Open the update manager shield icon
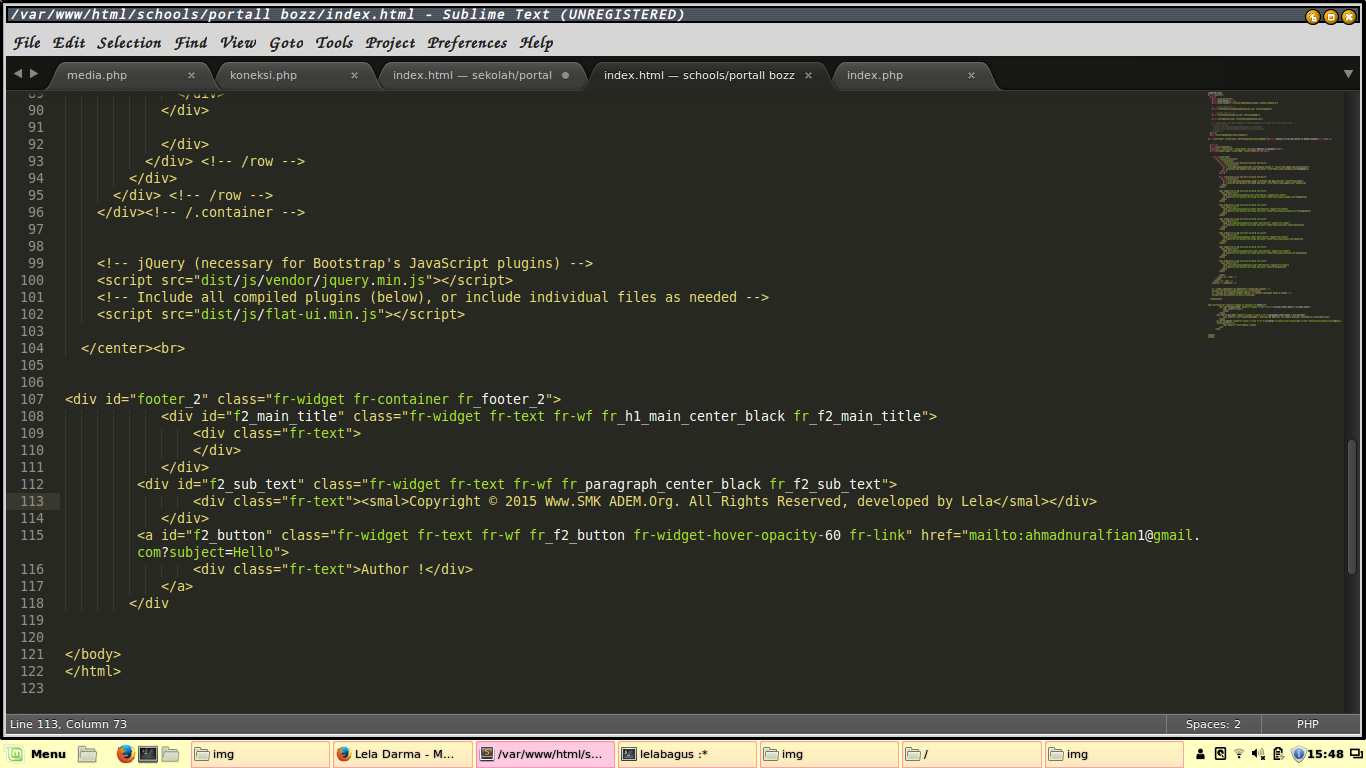The height and width of the screenshot is (768, 1366). tap(1298, 754)
